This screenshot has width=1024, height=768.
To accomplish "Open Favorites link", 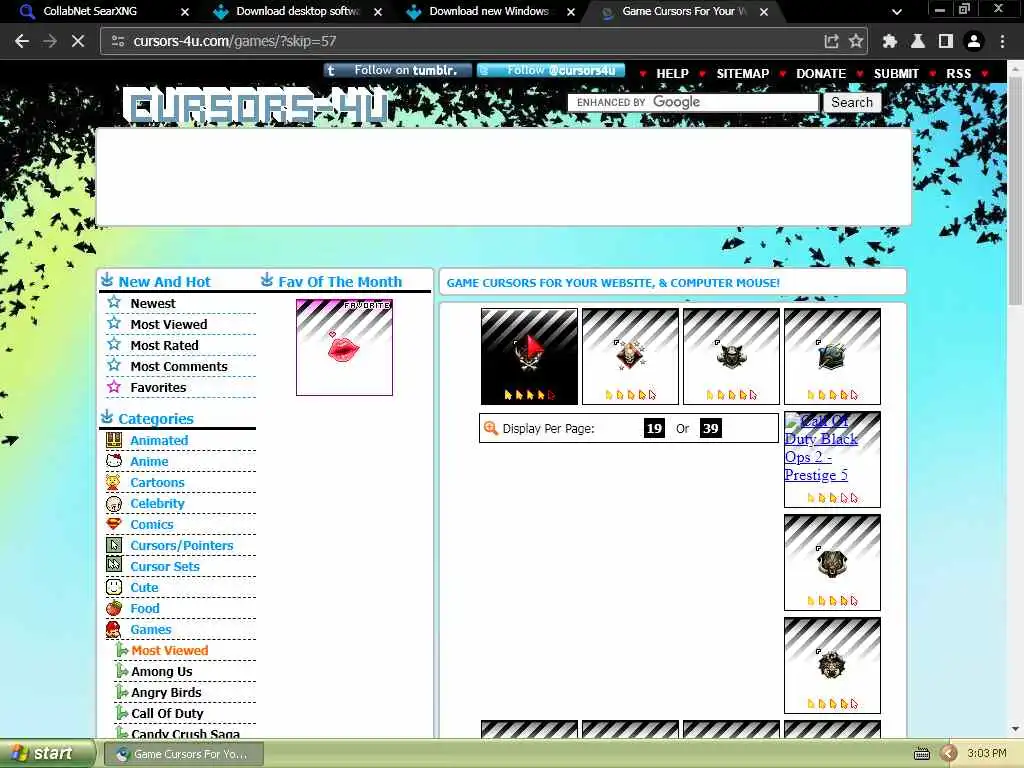I will coord(158,387).
